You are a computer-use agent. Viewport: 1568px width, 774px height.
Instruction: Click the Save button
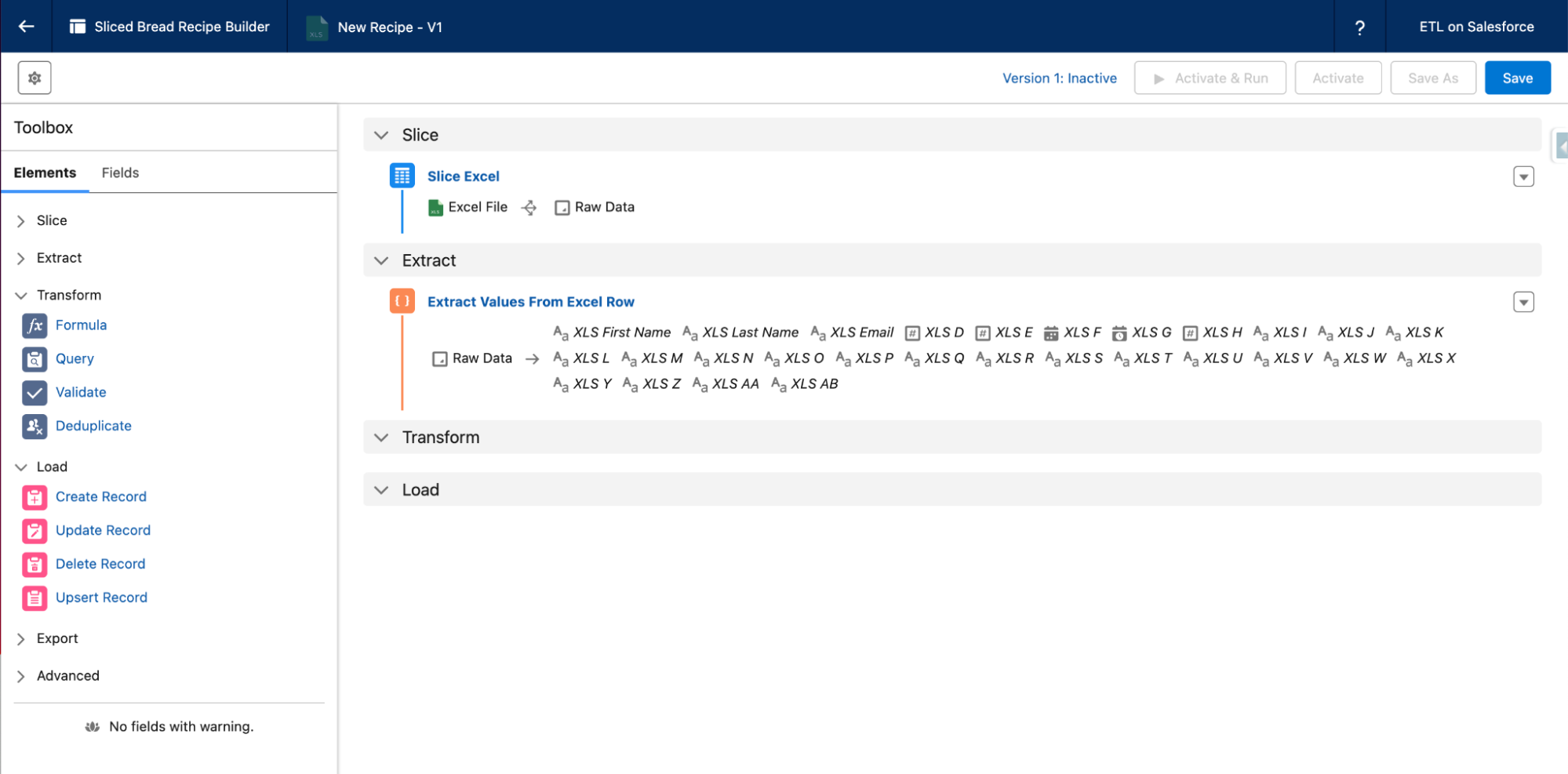point(1517,78)
